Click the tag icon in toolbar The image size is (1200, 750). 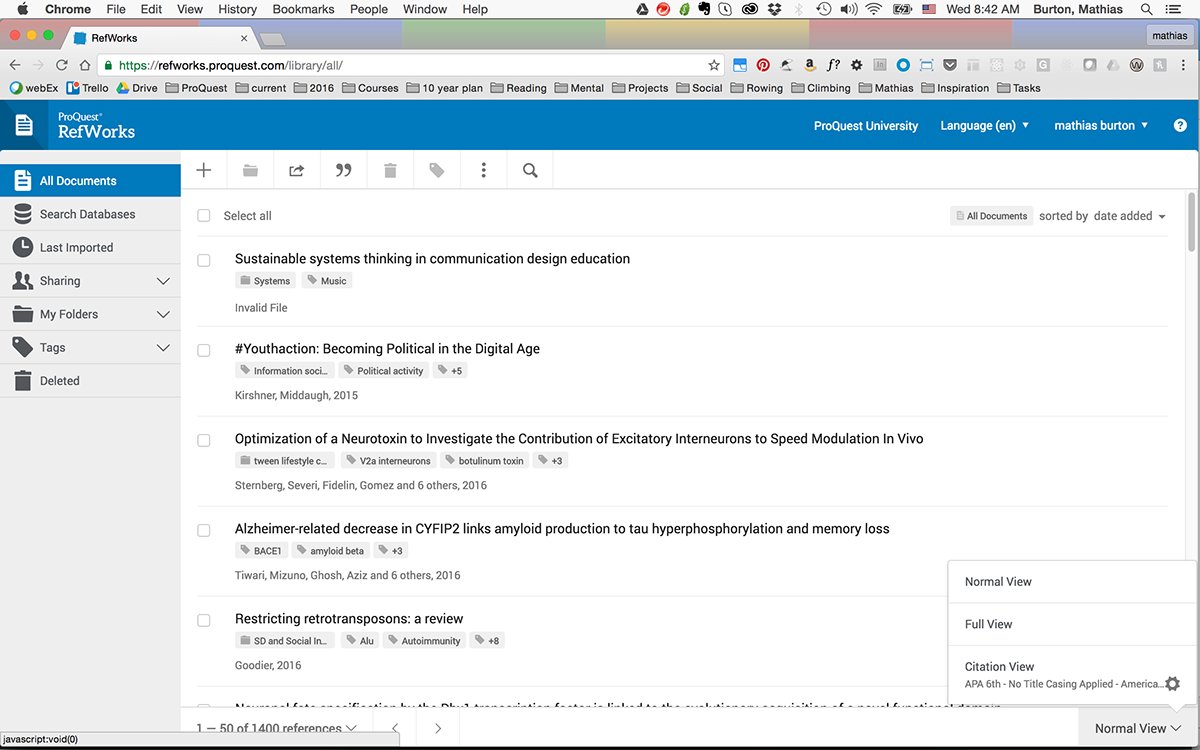(x=437, y=171)
